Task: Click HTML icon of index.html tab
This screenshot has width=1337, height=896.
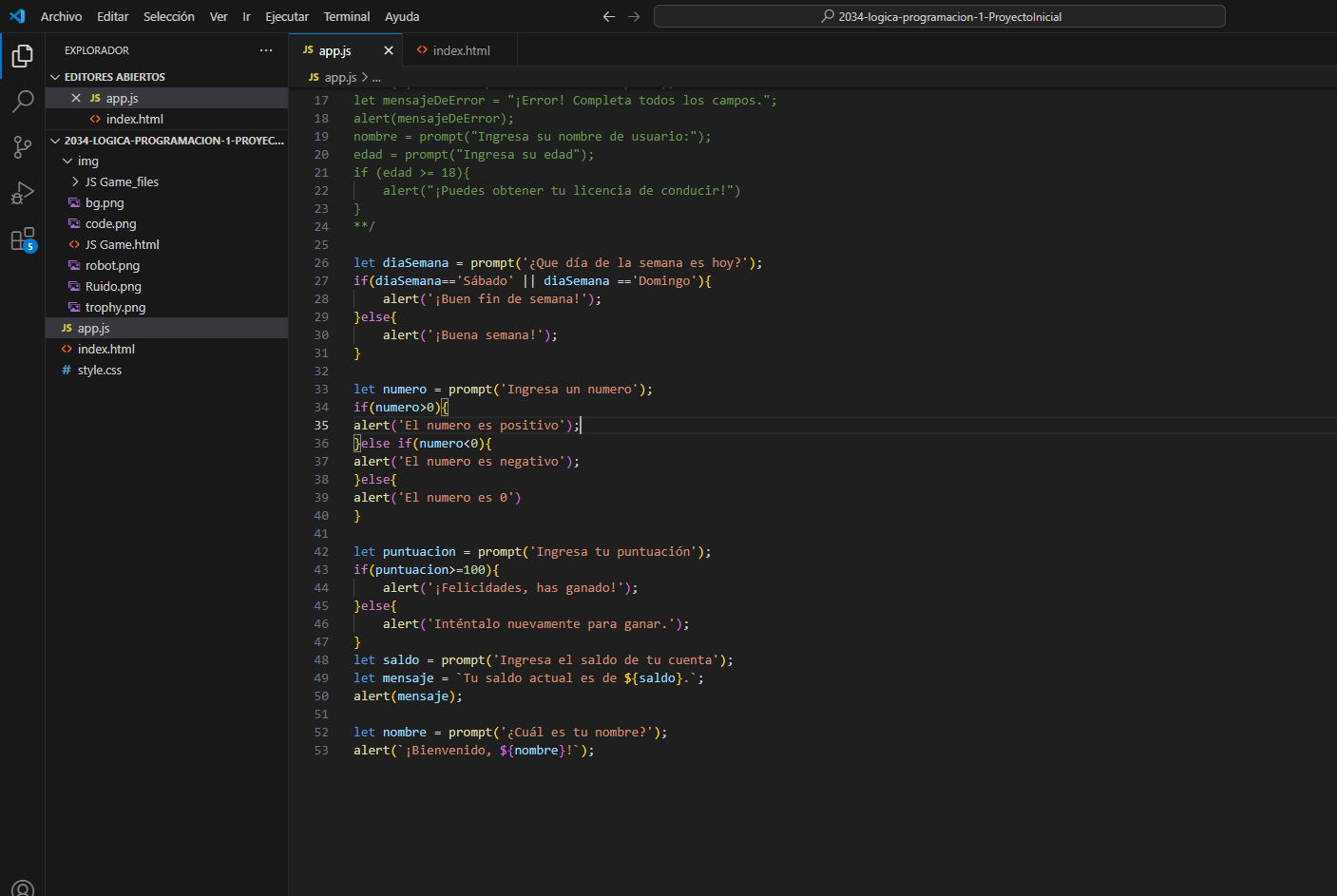Action: pyautogui.click(x=422, y=50)
